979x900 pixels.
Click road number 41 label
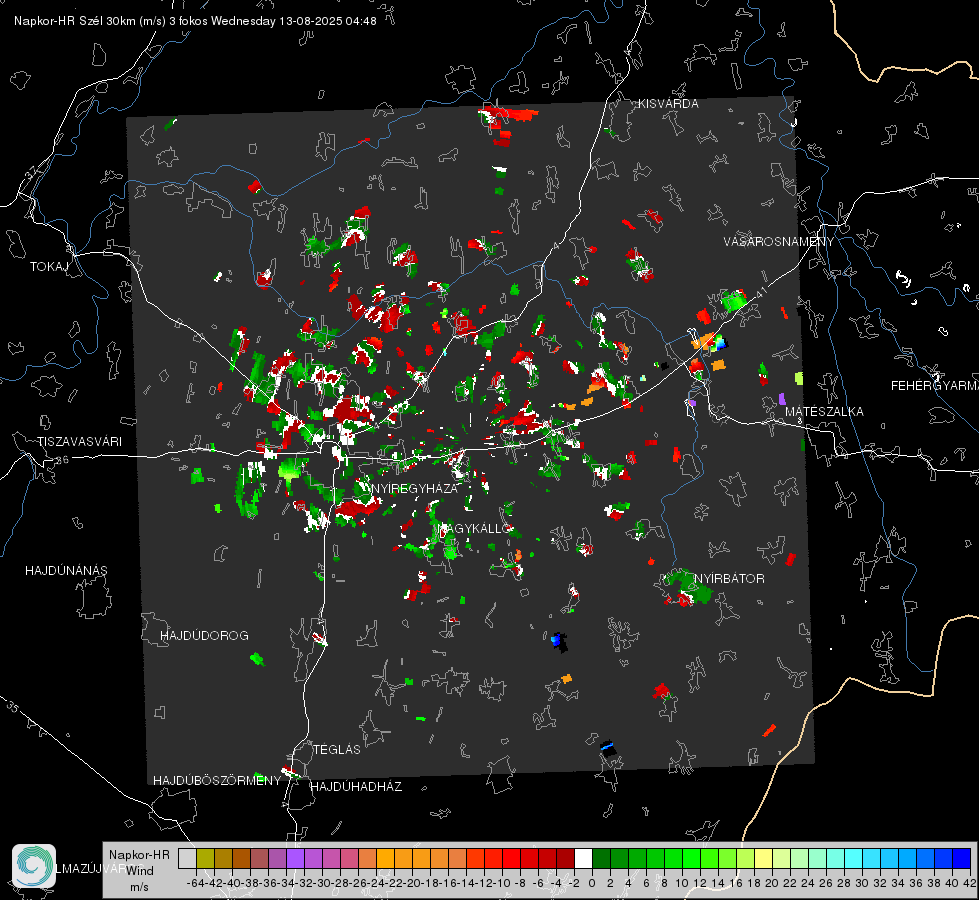(761, 292)
